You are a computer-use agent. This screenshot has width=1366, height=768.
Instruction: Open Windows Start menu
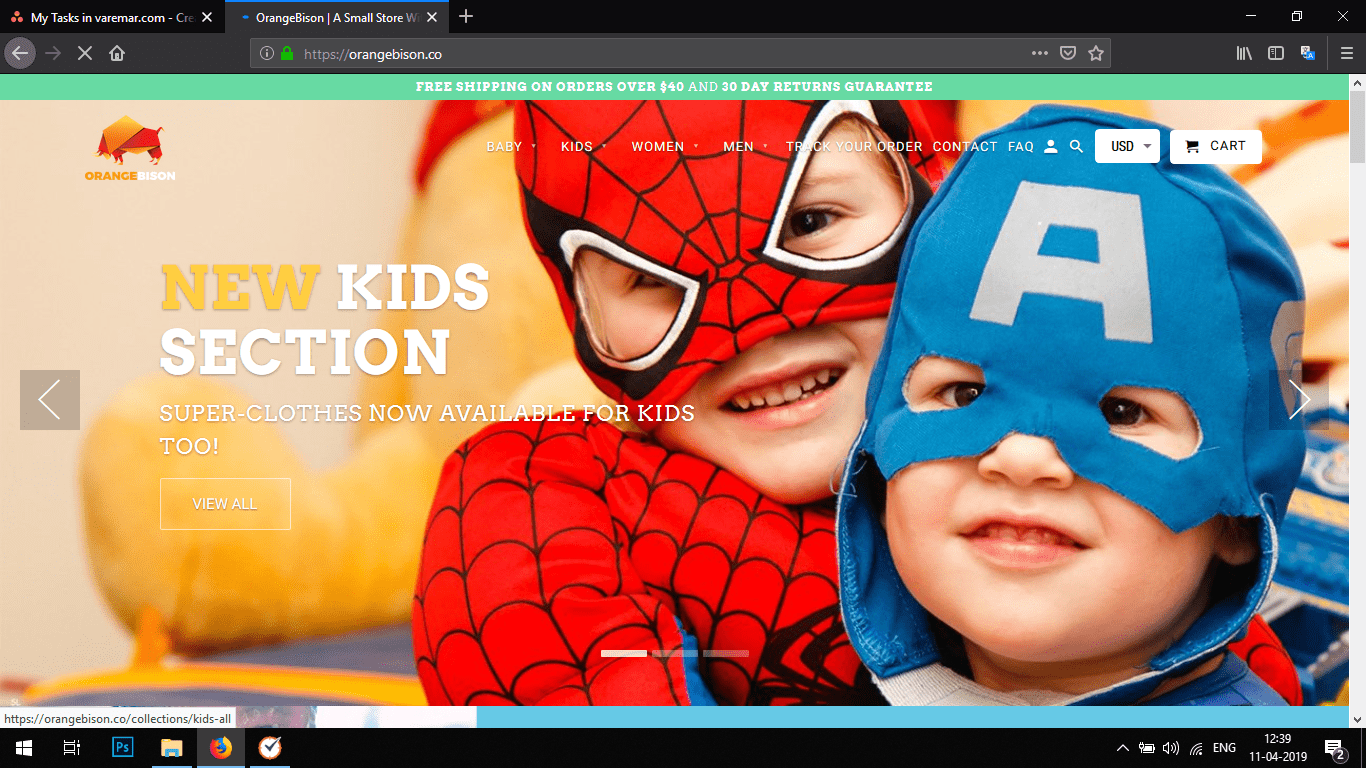click(24, 748)
